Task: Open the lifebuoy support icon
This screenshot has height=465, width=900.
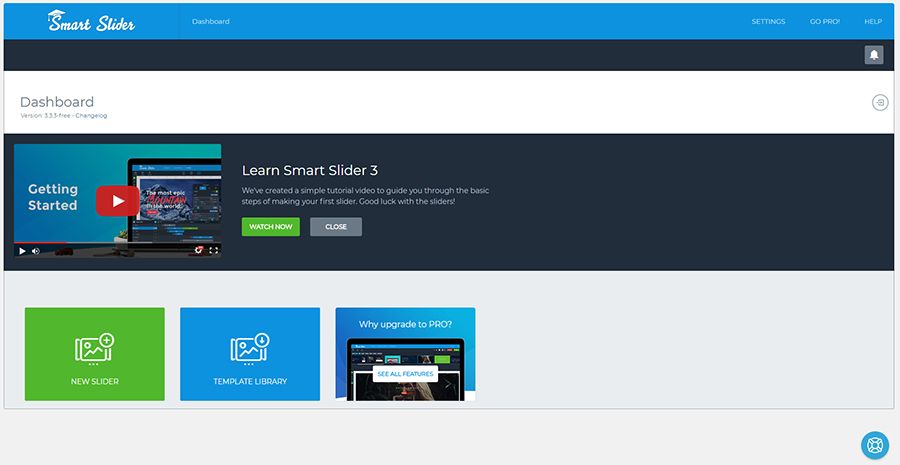Action: tap(875, 445)
